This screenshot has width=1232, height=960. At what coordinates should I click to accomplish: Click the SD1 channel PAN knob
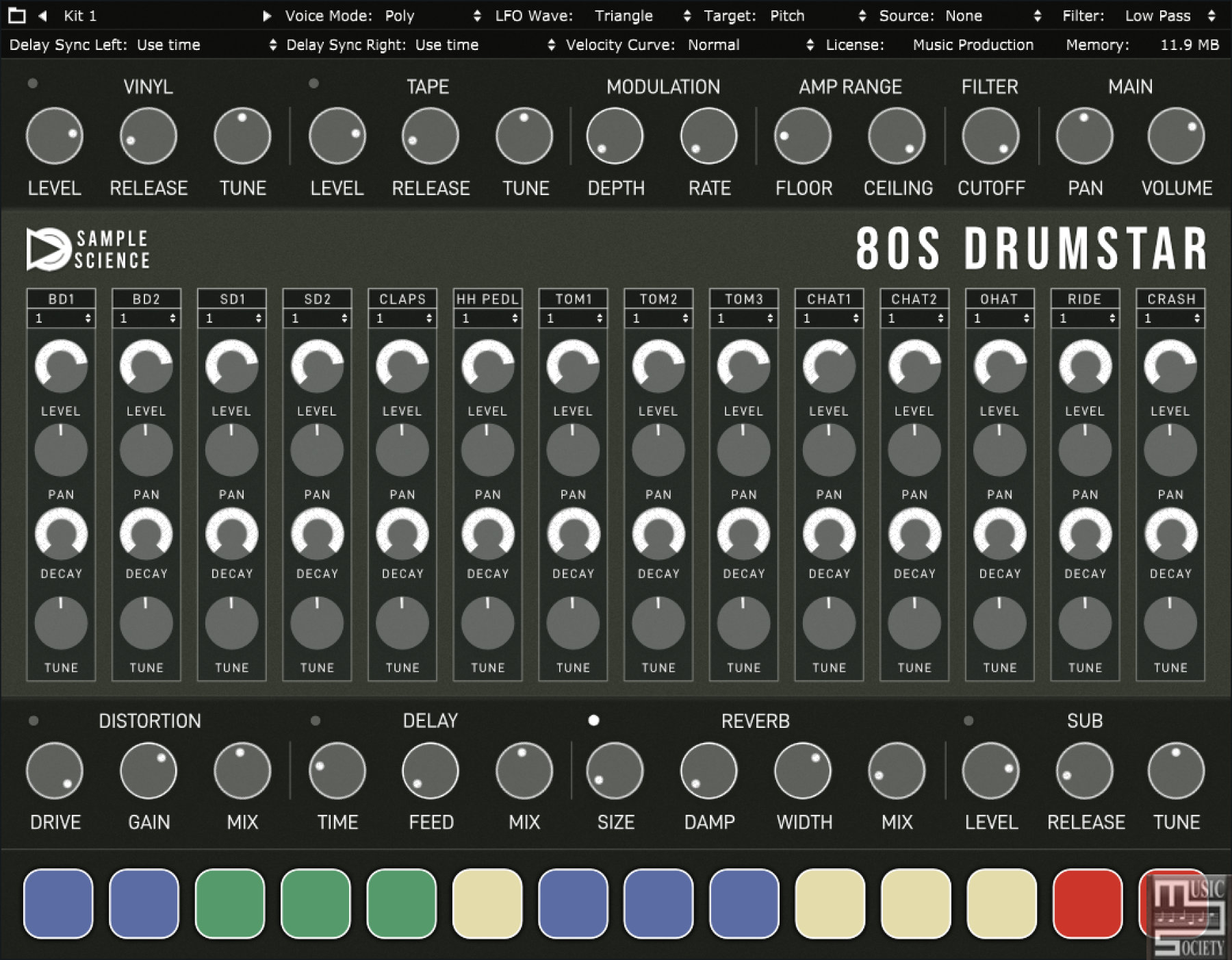231,450
